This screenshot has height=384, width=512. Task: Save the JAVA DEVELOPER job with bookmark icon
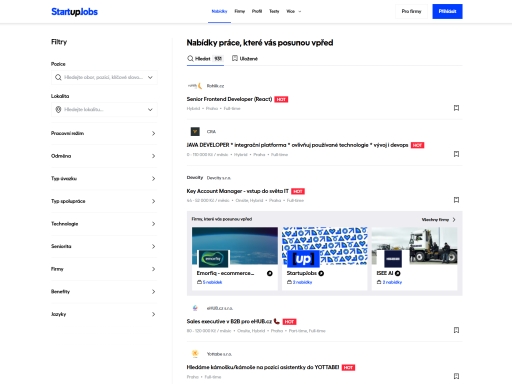click(x=456, y=154)
